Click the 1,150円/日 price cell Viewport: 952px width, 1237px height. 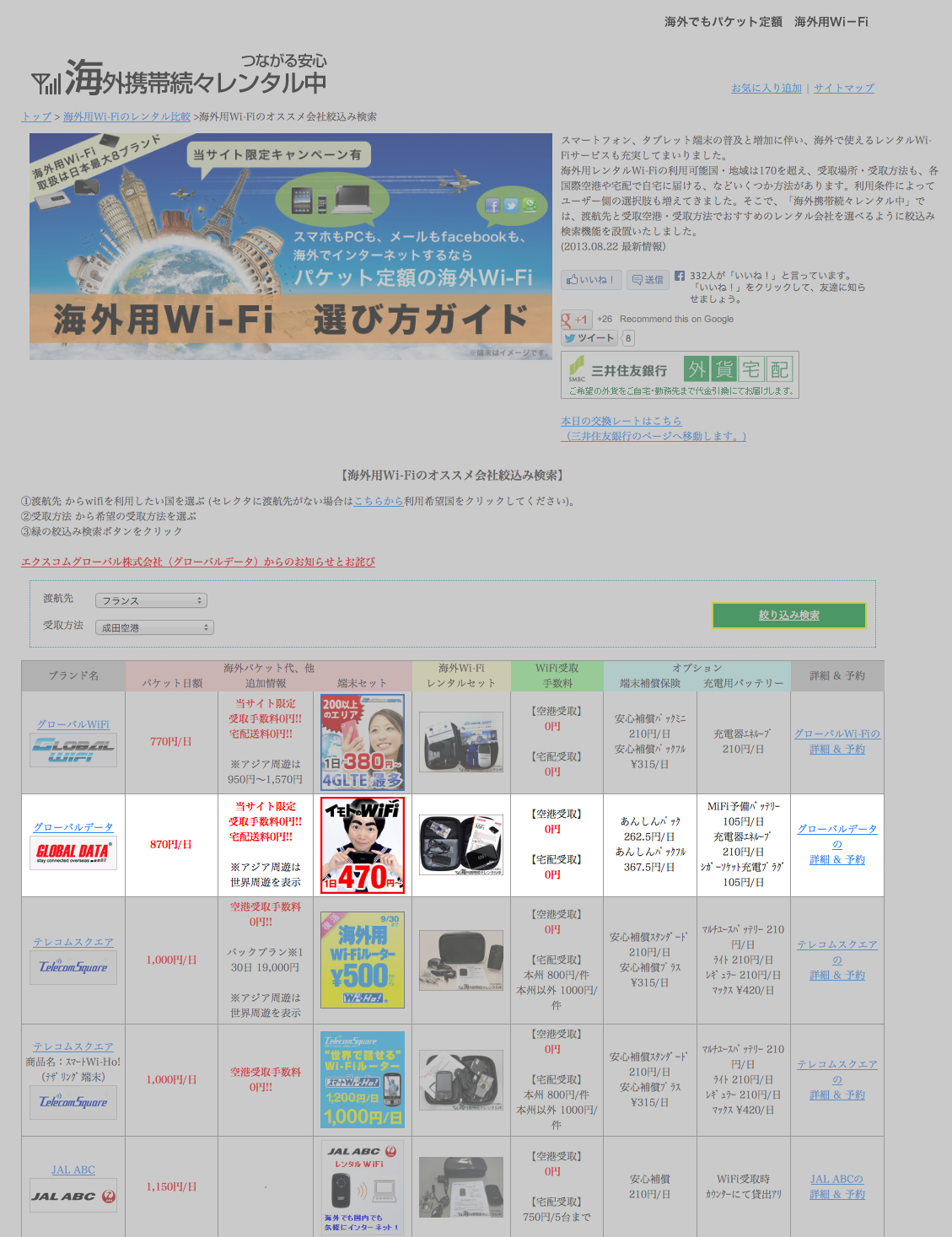(171, 1187)
